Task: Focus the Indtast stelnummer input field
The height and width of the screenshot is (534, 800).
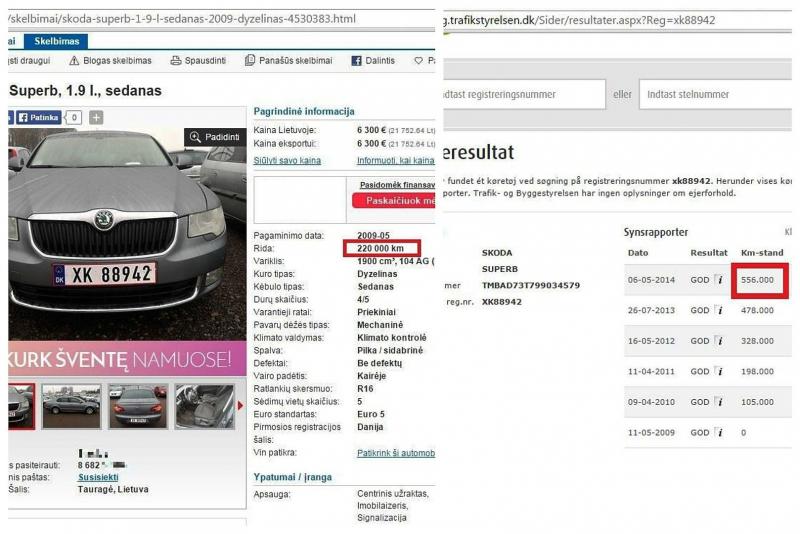Action: pyautogui.click(x=715, y=94)
